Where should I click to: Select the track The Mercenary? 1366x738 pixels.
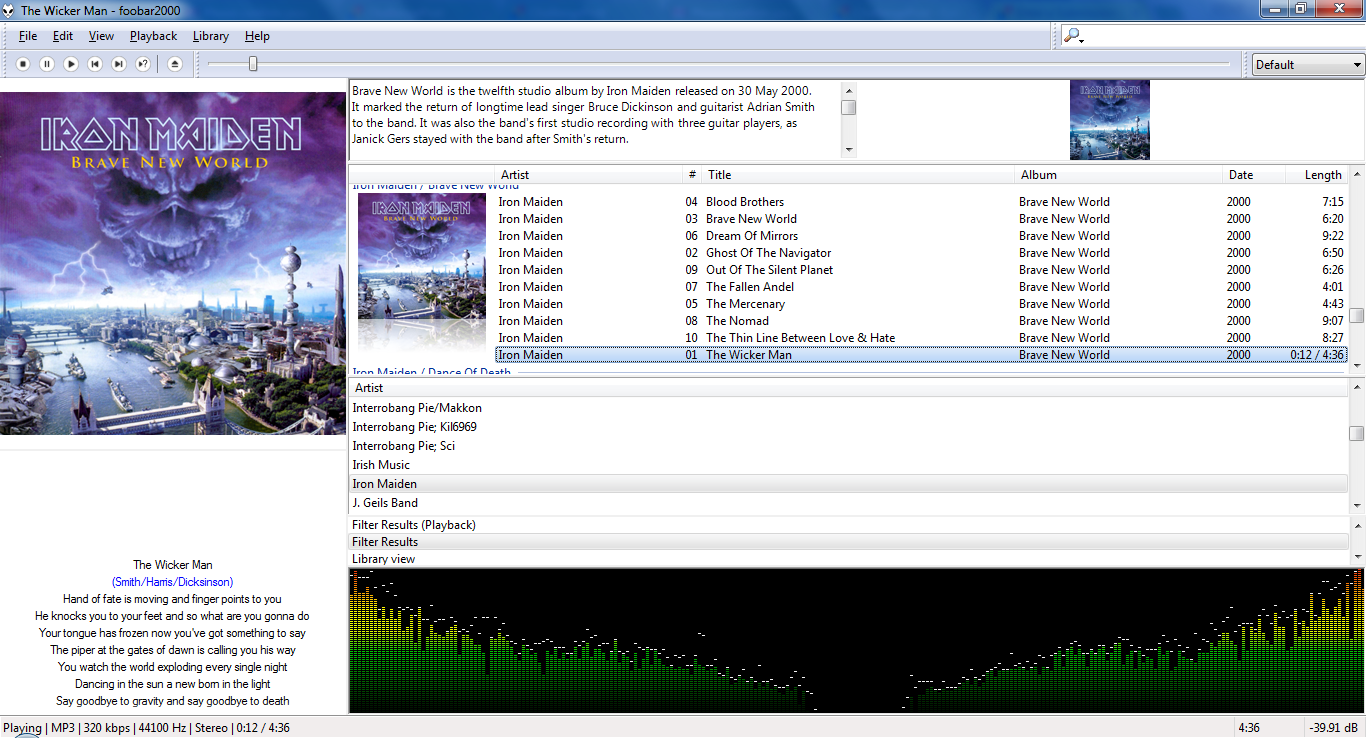pos(922,304)
